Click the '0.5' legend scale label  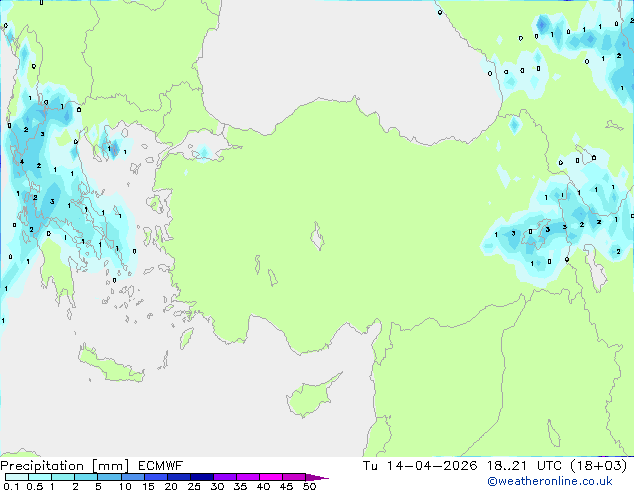pos(35,486)
